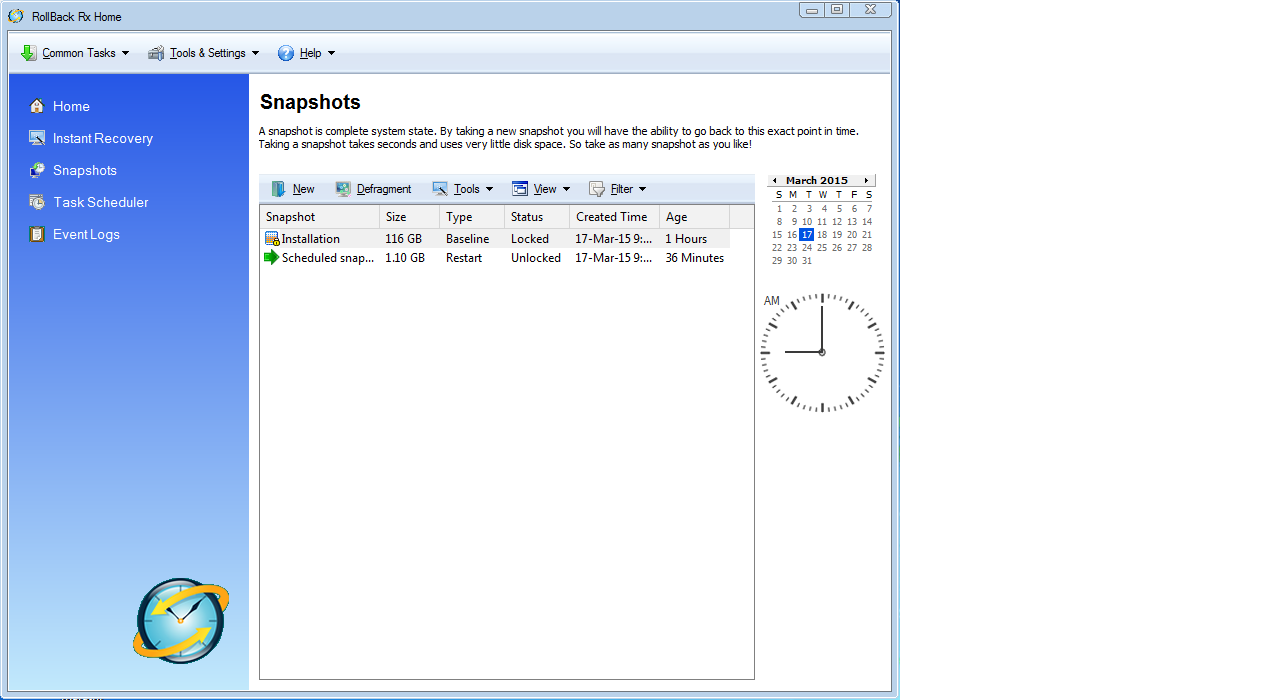Click the 1.10 GB size cell

point(405,258)
